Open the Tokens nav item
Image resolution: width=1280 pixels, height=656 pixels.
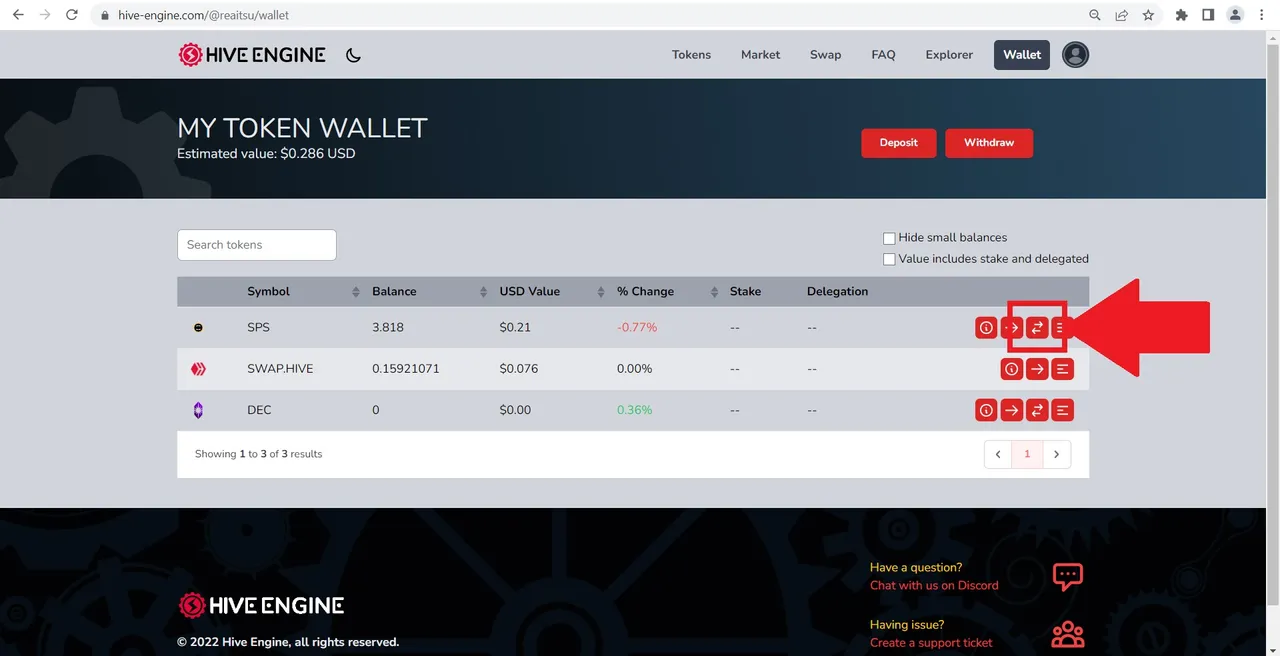click(691, 55)
